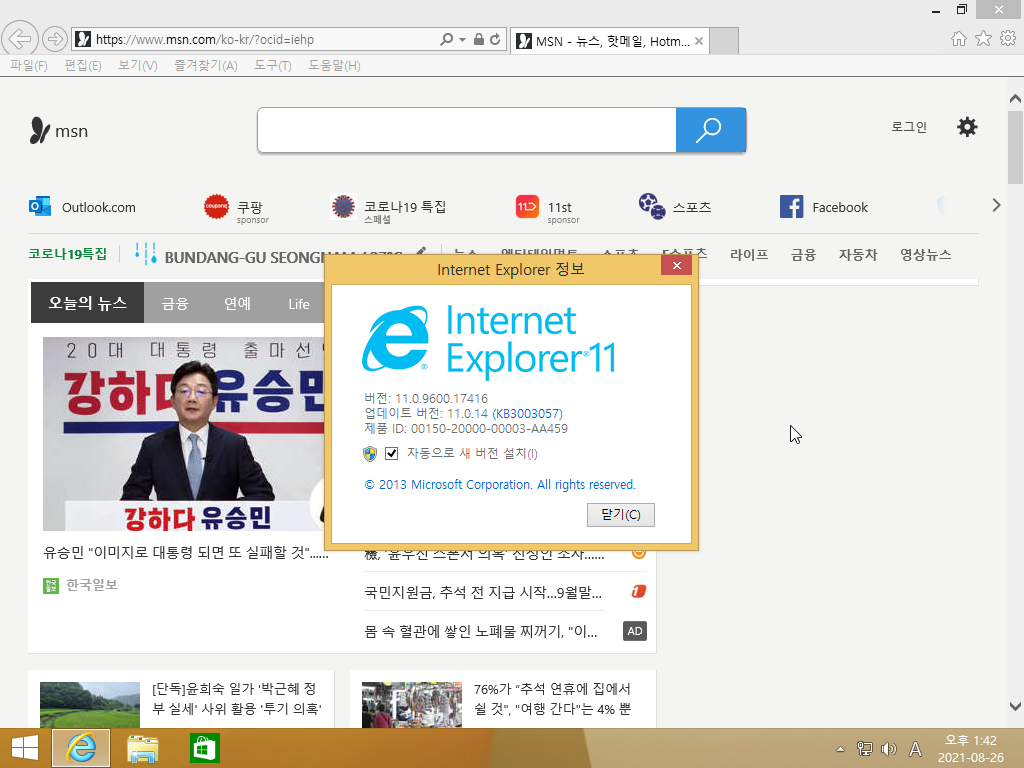Click the volume speaker tray icon
Image resolution: width=1024 pixels, height=768 pixels.
(888, 749)
